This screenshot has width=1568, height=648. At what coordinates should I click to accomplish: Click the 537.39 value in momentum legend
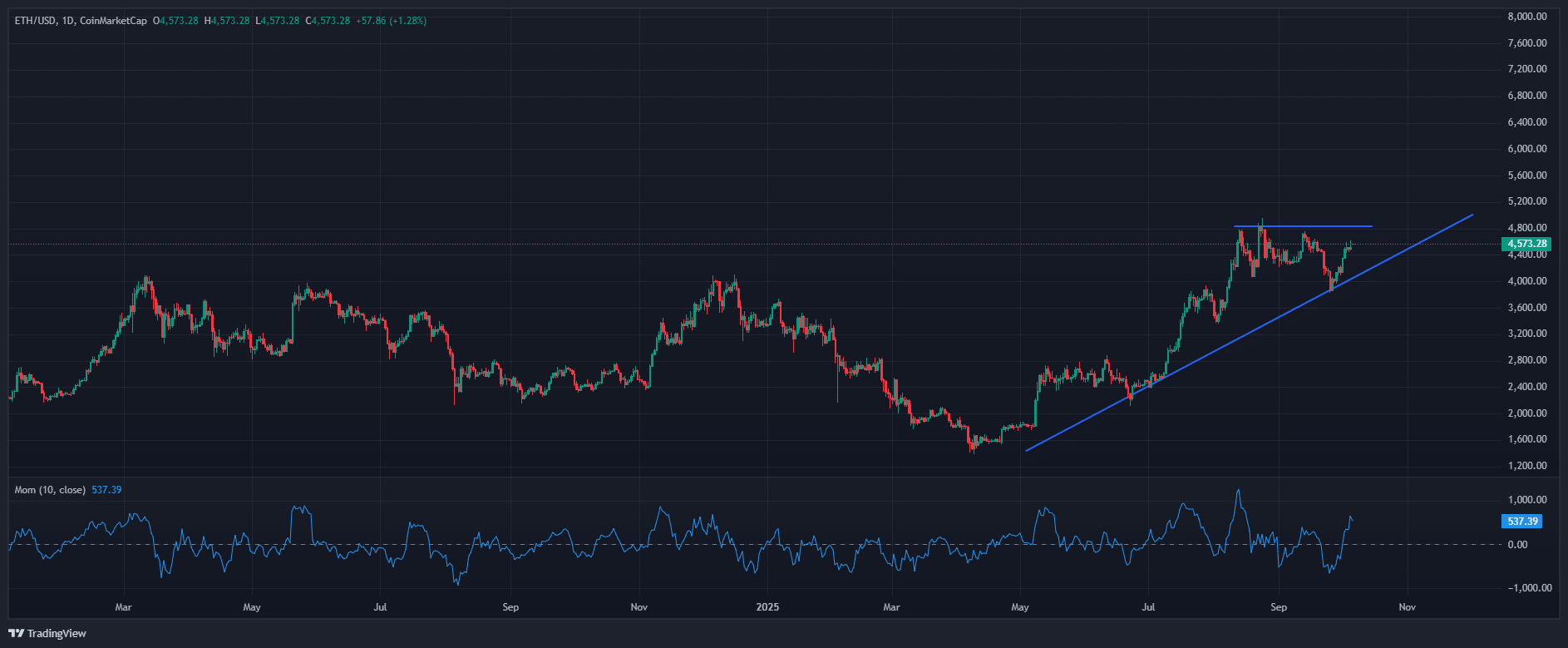(x=106, y=490)
